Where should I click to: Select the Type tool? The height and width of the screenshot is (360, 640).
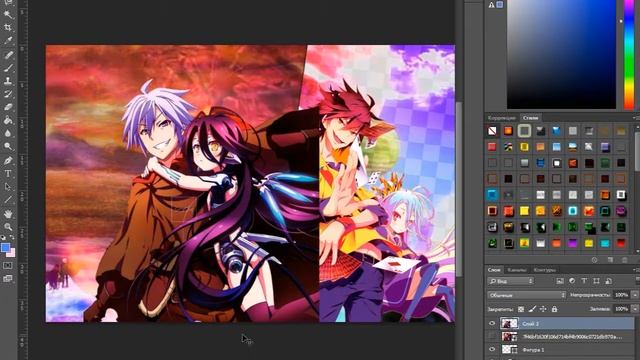[x=8, y=173]
